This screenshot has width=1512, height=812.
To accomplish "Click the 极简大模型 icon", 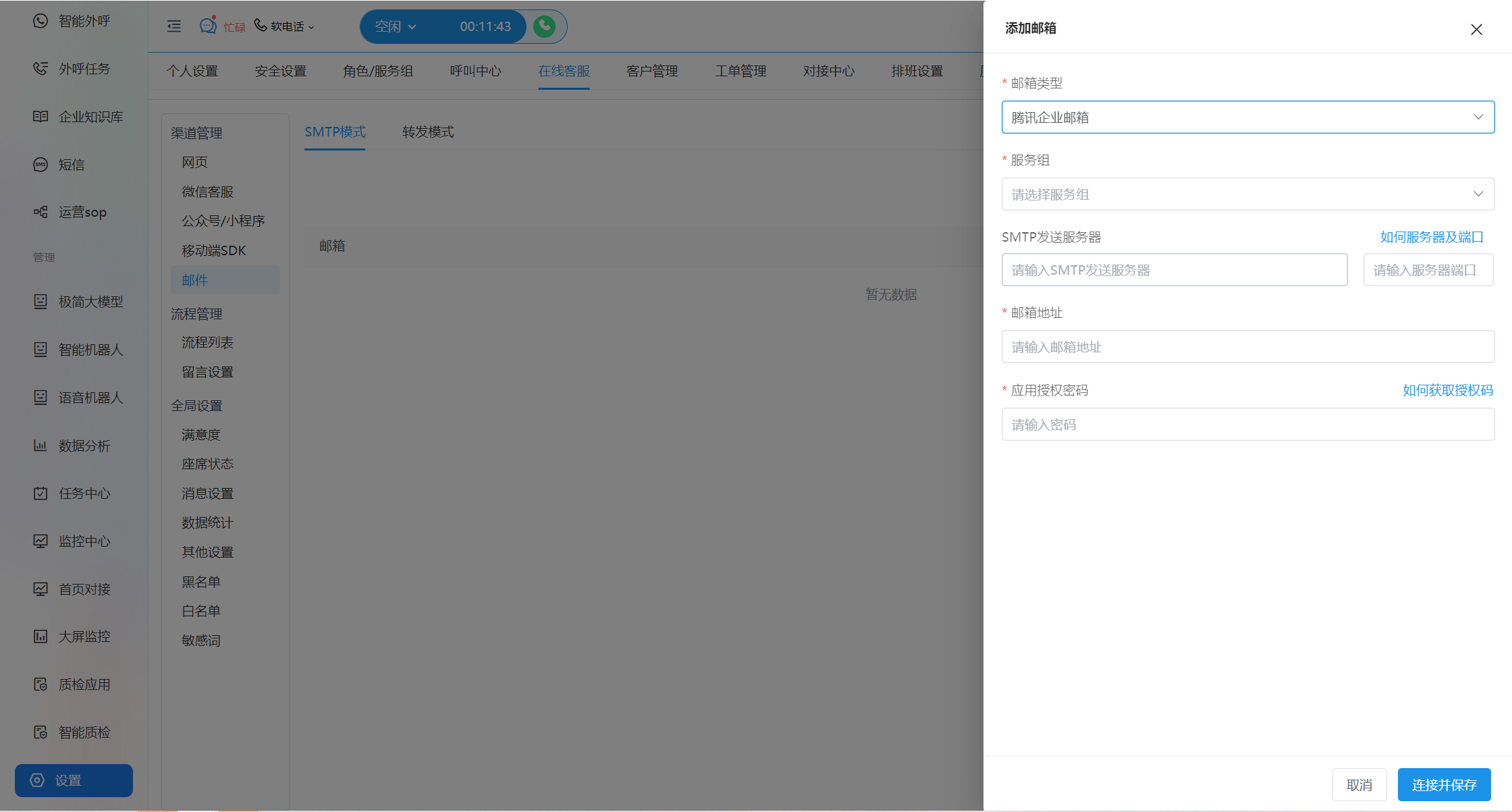I will pyautogui.click(x=40, y=302).
